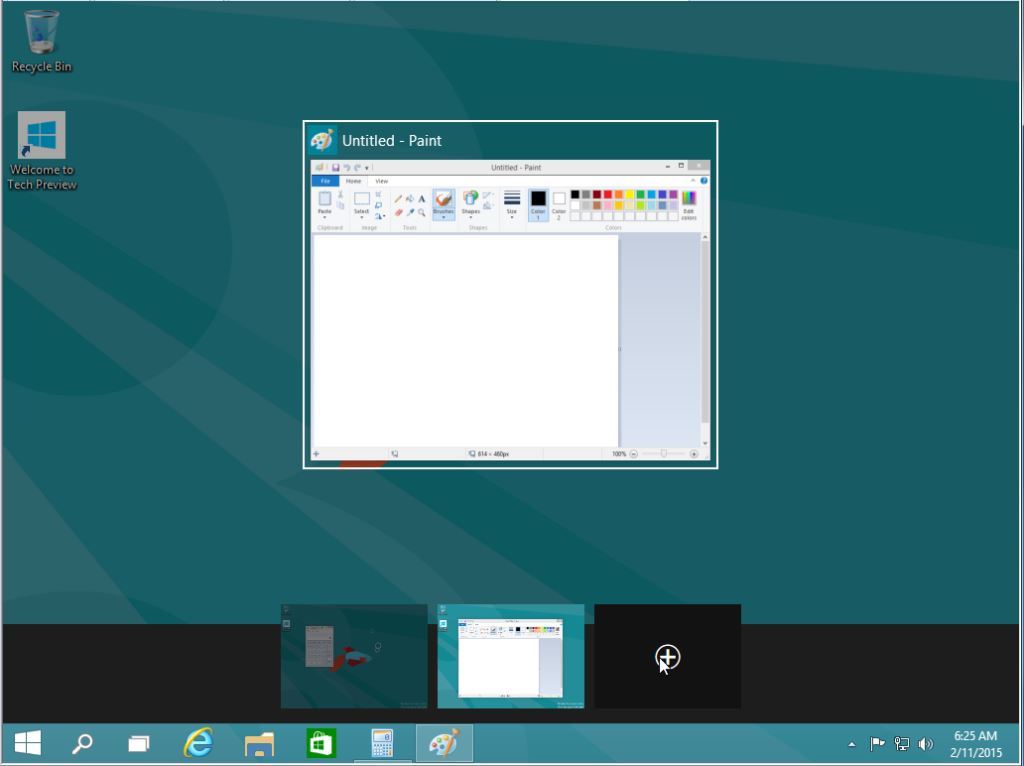
Task: Switch to Calculator on the taskbar
Action: tap(382, 743)
